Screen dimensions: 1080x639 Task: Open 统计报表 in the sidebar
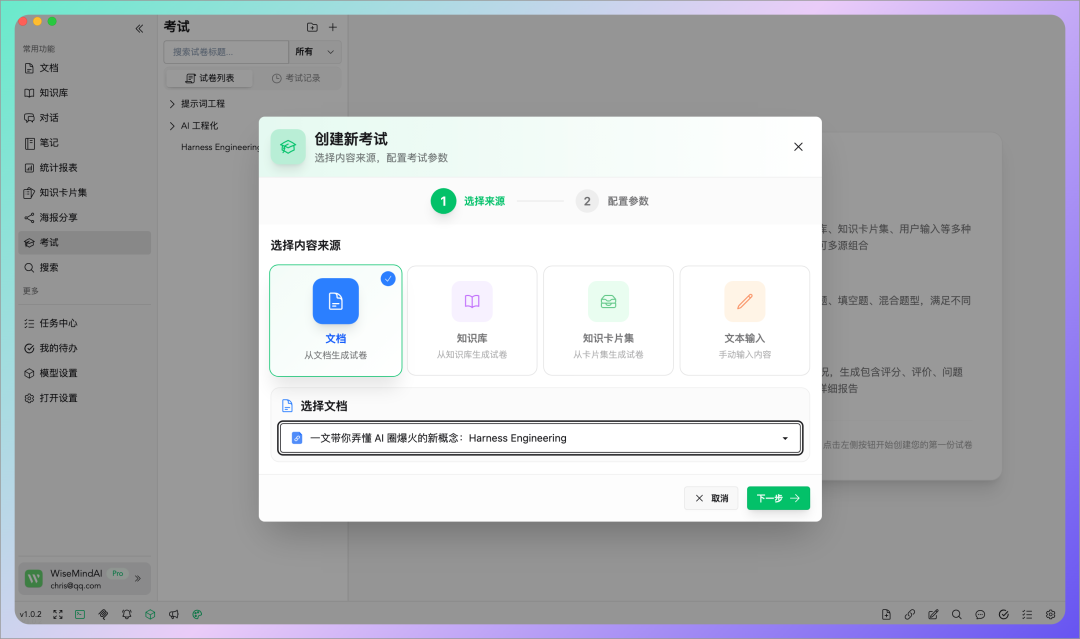pyautogui.click(x=84, y=167)
